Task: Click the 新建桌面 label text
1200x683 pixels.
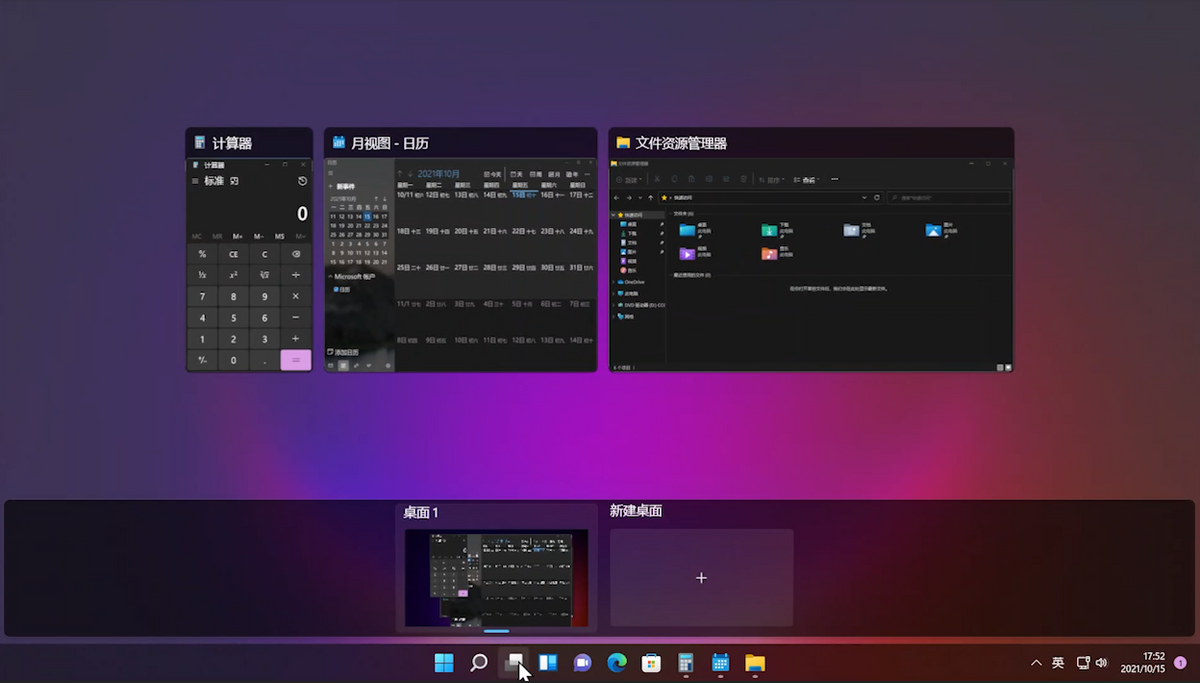Action: (x=636, y=511)
